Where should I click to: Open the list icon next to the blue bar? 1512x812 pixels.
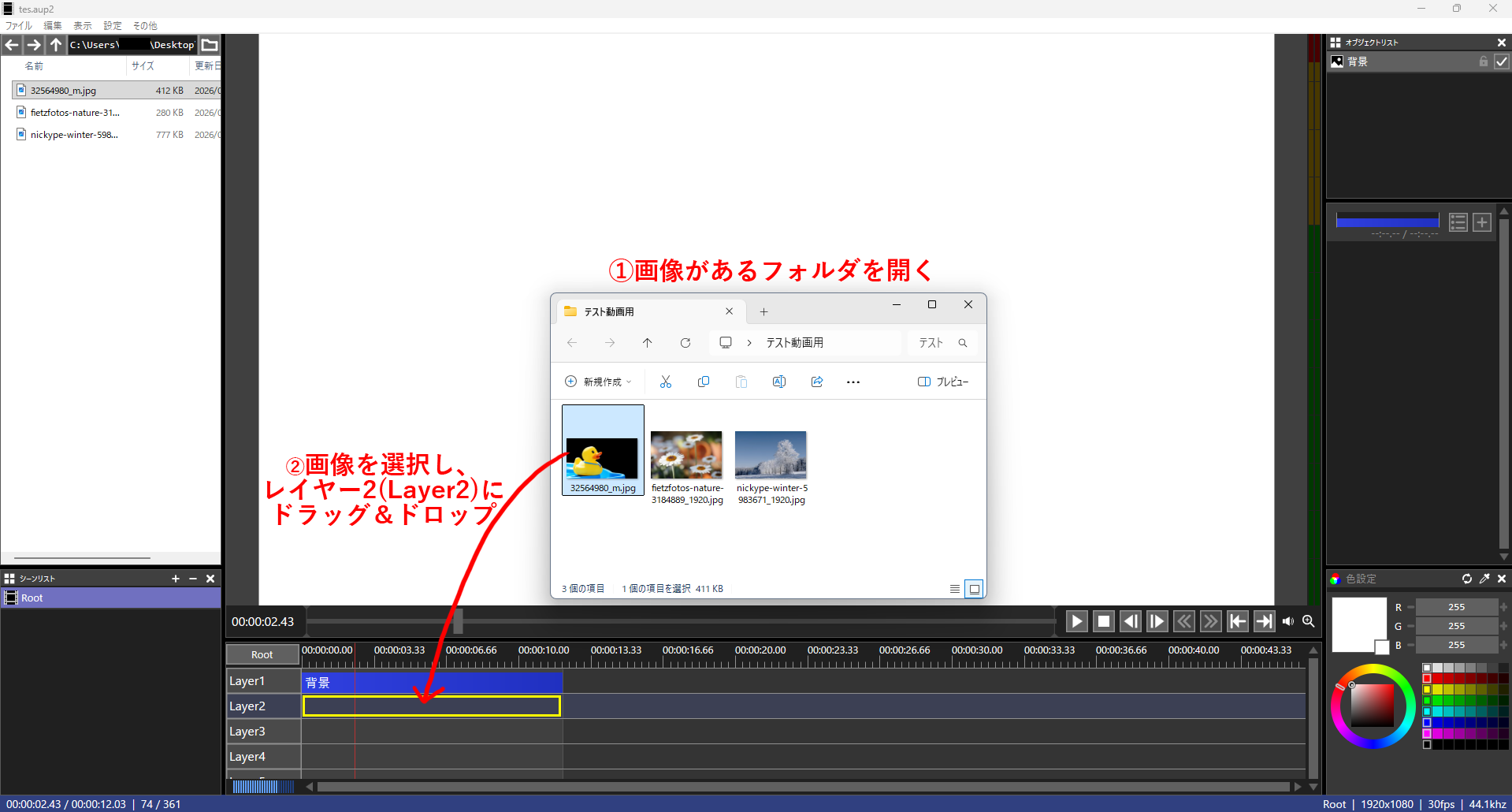click(1458, 222)
